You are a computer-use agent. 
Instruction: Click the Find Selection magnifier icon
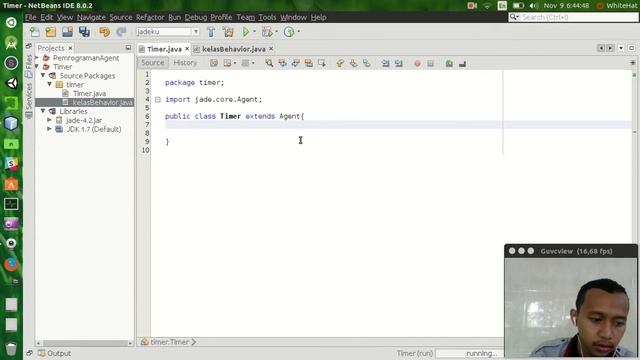(269, 63)
